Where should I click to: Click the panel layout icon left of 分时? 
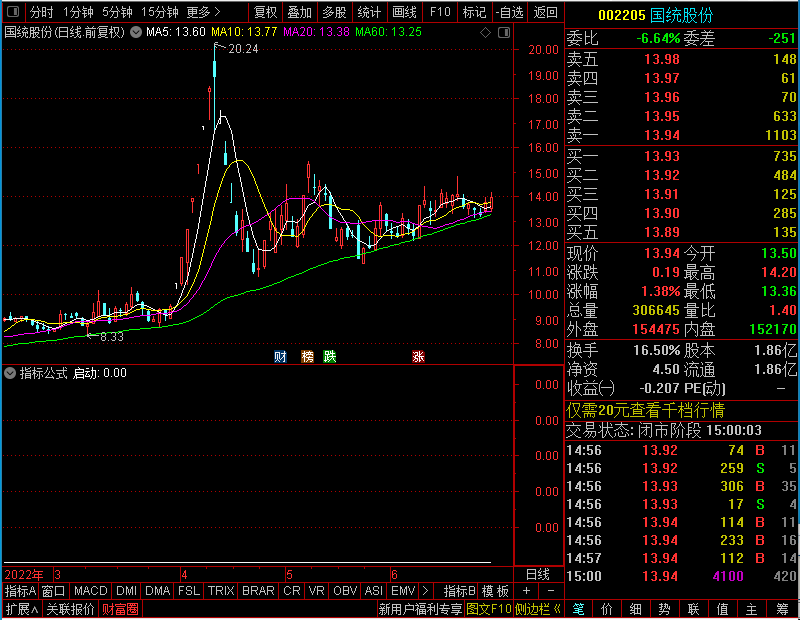pyautogui.click(x=13, y=11)
